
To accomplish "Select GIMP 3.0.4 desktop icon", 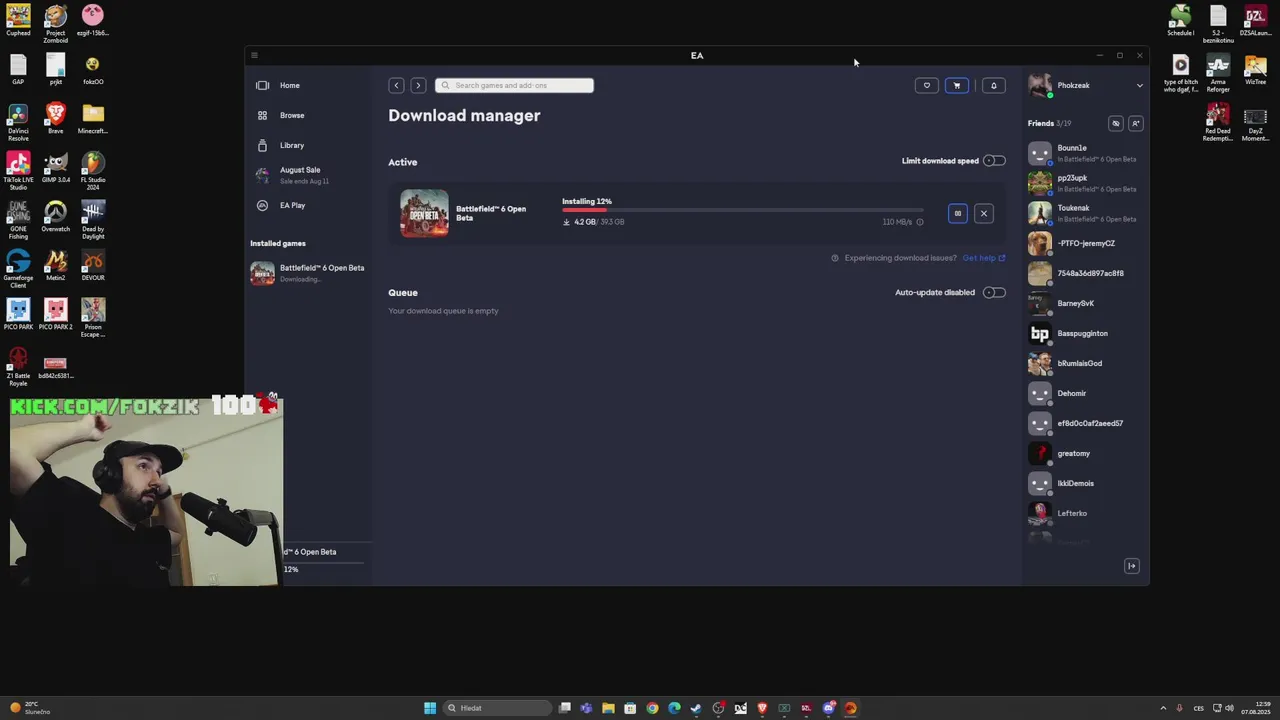I will 55,167.
